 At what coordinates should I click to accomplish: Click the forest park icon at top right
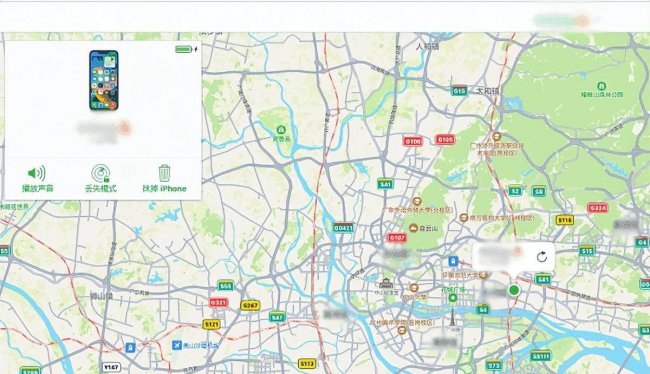[601, 86]
